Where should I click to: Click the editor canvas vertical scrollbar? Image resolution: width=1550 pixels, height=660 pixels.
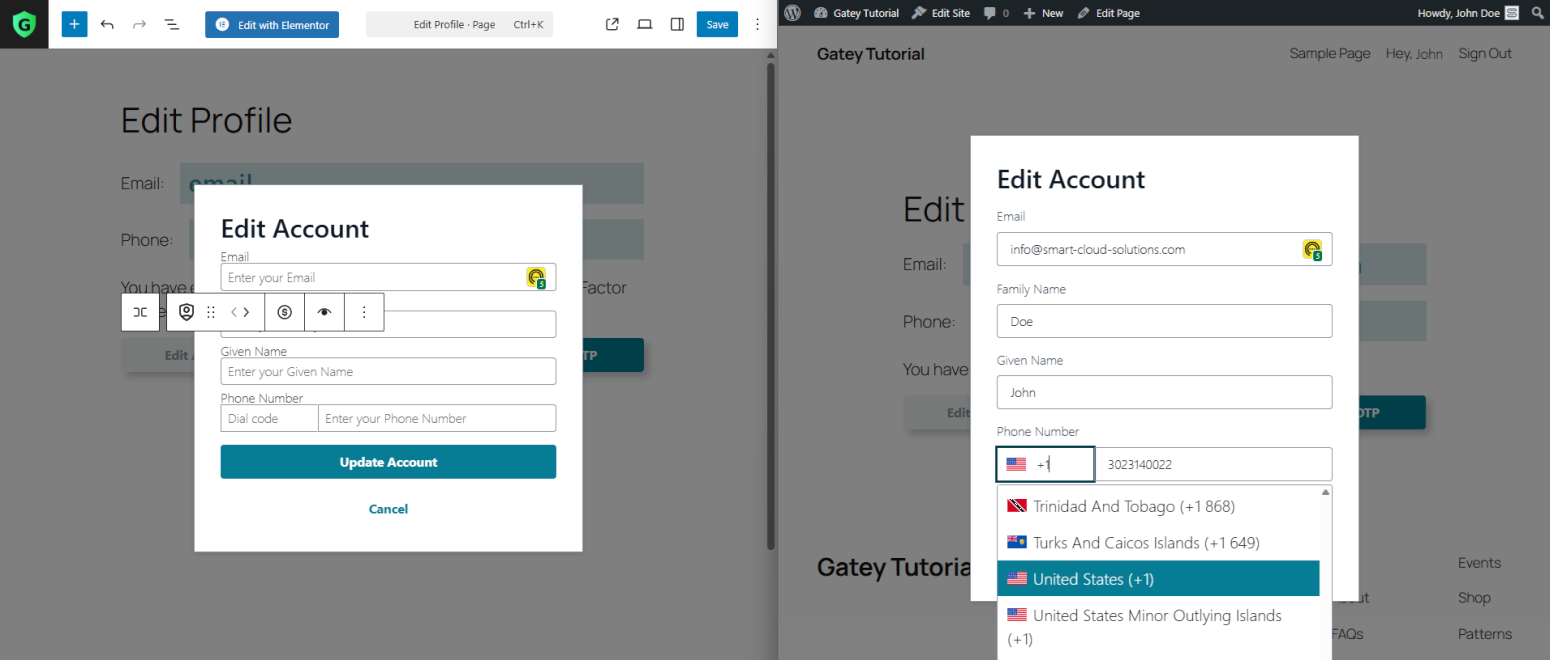click(x=770, y=305)
